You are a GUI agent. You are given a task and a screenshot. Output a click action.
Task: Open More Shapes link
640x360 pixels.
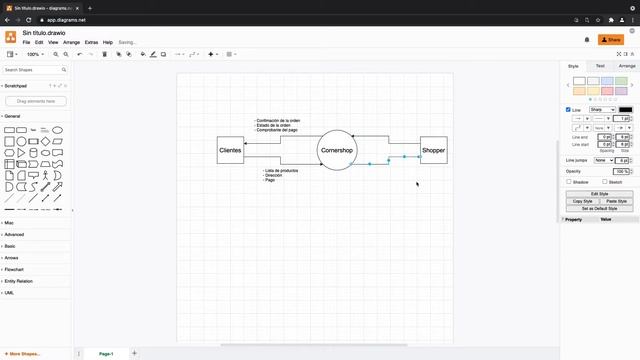[22, 354]
